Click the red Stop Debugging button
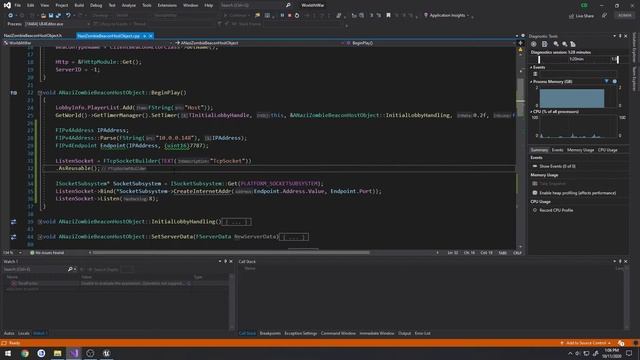This screenshot has height=360, width=640. coord(289,16)
